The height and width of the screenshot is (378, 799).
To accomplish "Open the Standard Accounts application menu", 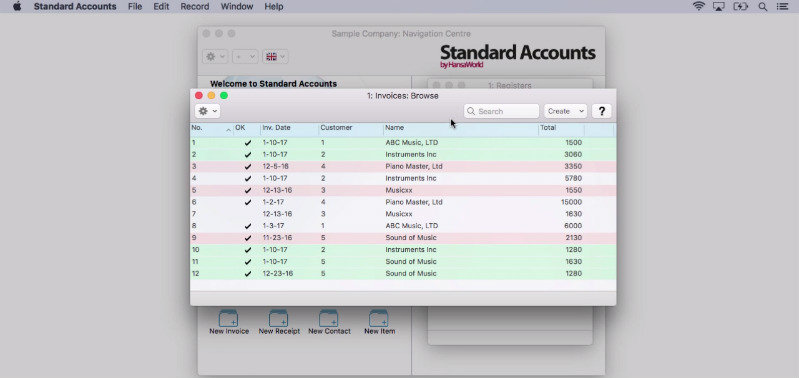I will click(x=75, y=7).
